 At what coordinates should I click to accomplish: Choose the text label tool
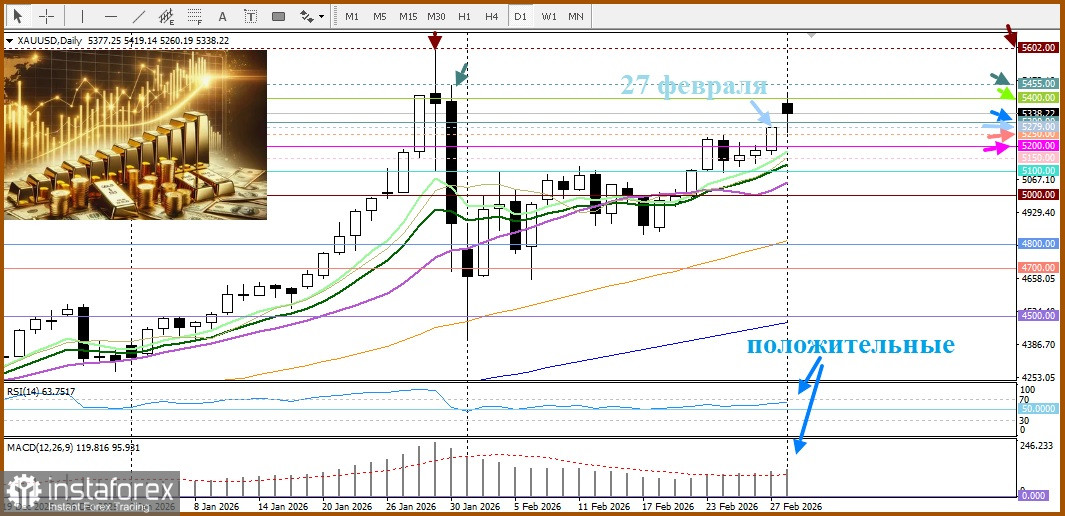251,16
